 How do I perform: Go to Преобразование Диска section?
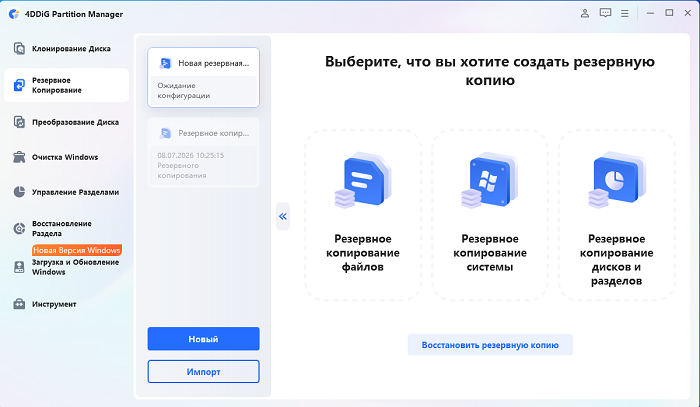[x=67, y=122]
